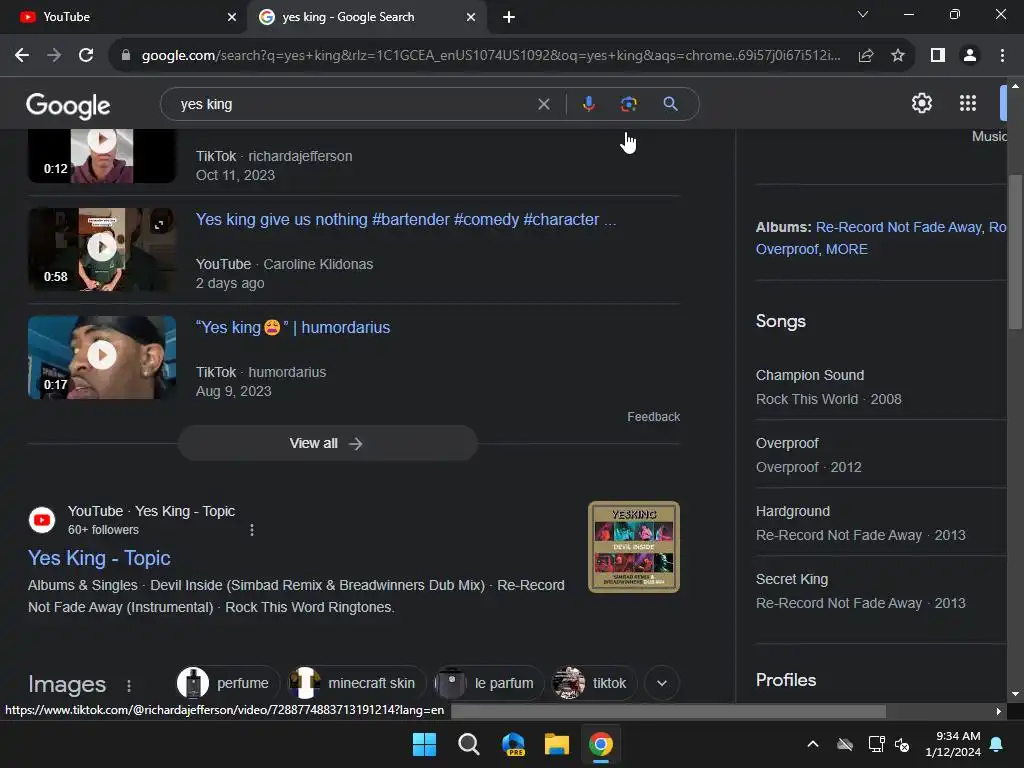
Task: Click the horizontal scrollbar at bottom
Action: pos(668,711)
